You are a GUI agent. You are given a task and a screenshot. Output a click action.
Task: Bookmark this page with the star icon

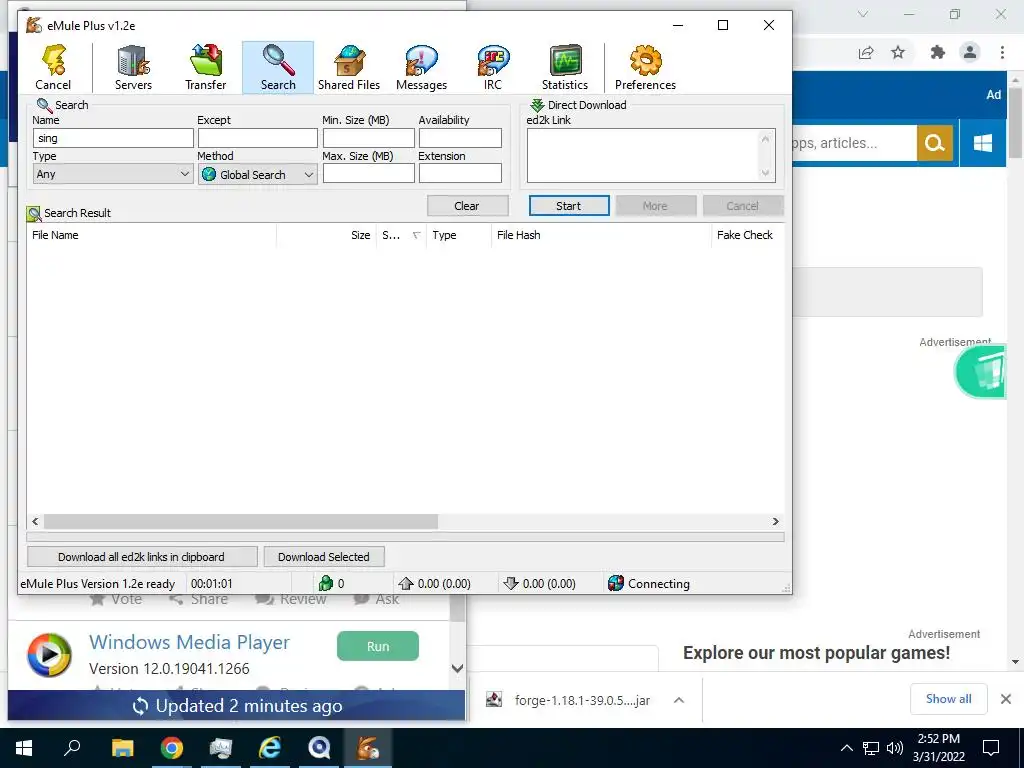tap(898, 52)
